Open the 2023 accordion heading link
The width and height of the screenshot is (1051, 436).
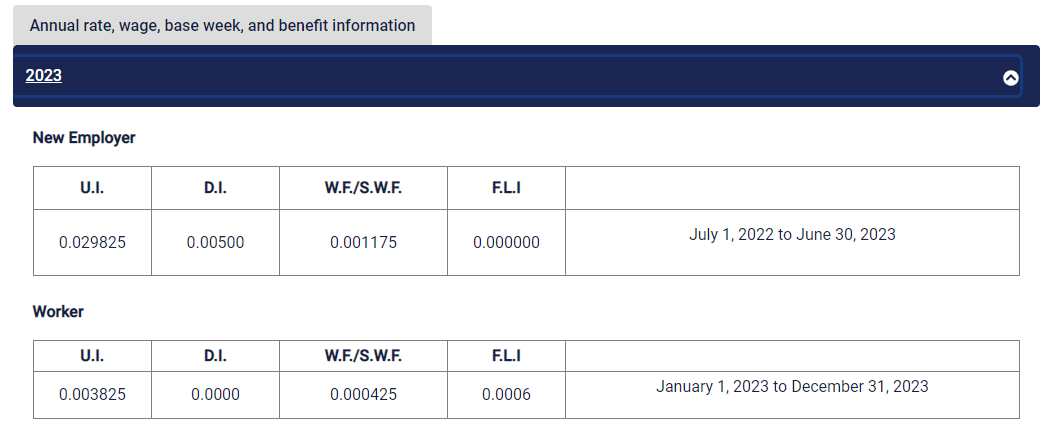44,76
